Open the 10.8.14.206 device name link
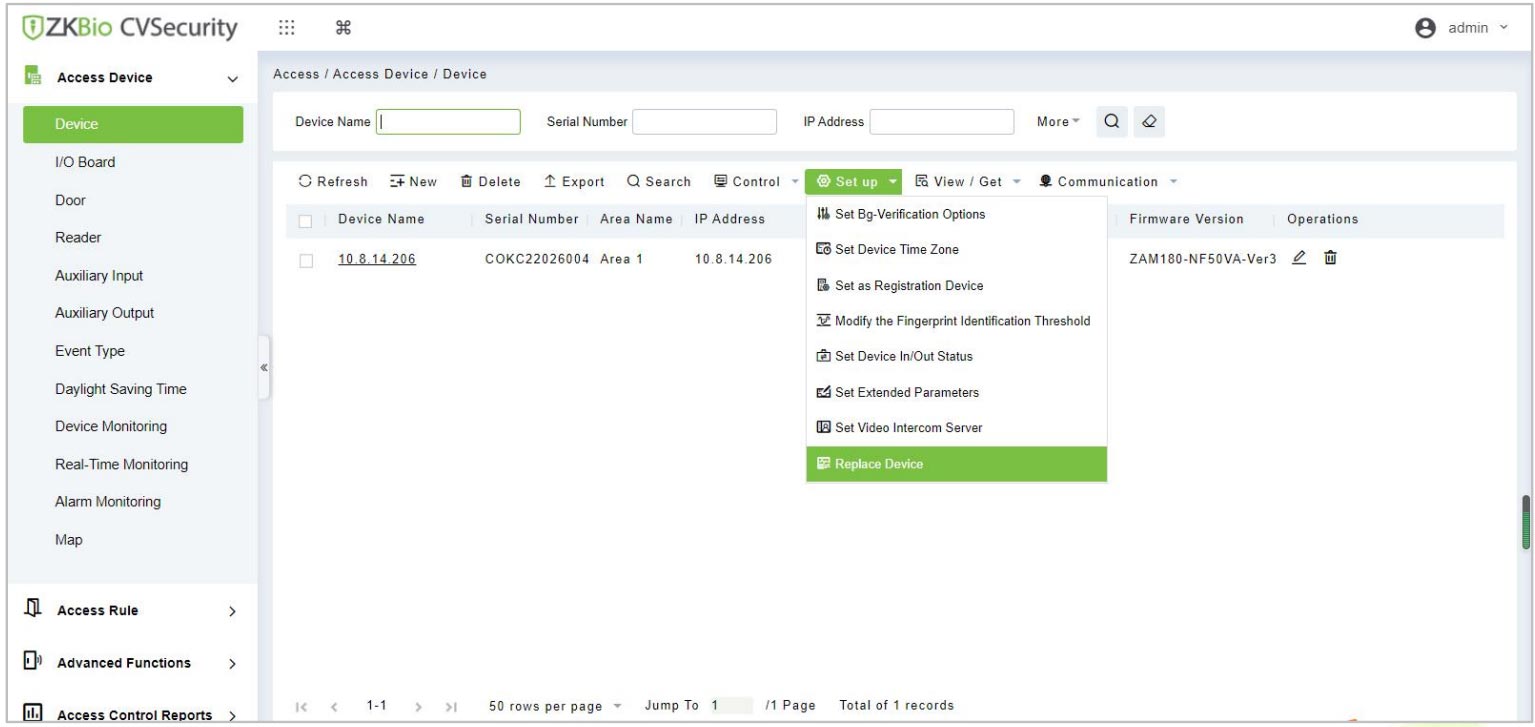 click(377, 260)
